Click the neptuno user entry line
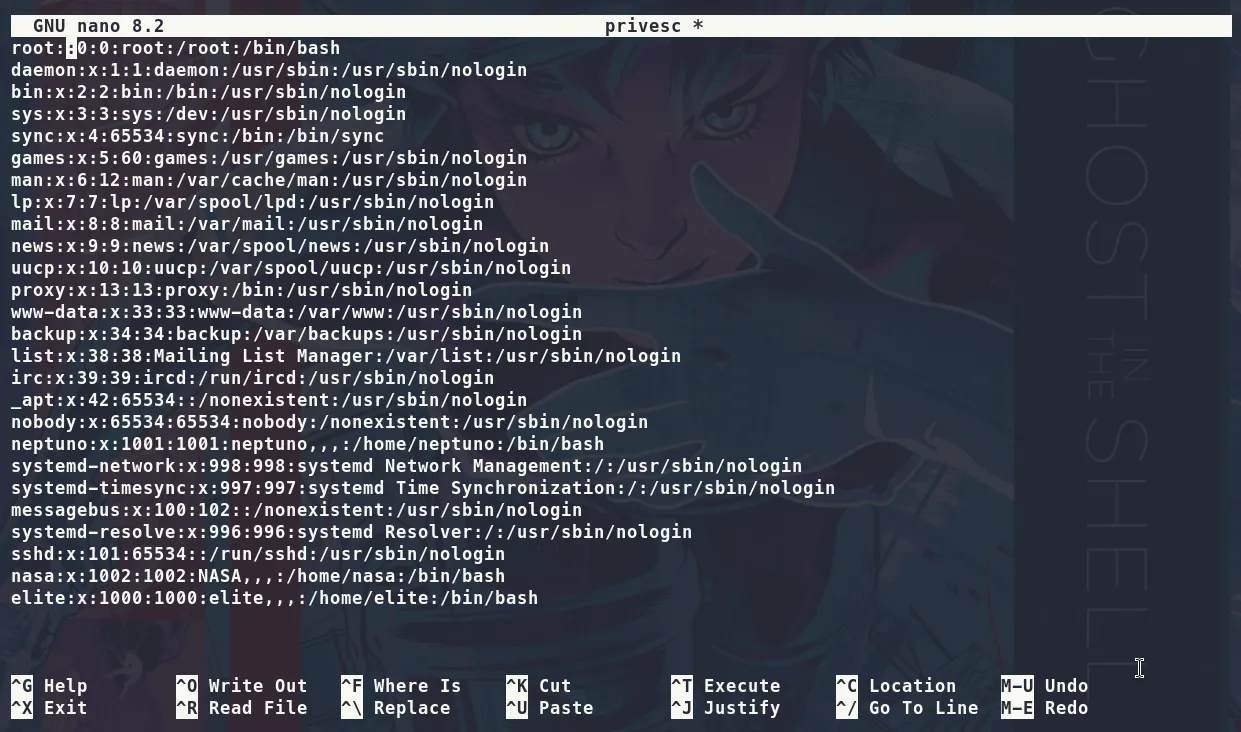 click(x=307, y=444)
